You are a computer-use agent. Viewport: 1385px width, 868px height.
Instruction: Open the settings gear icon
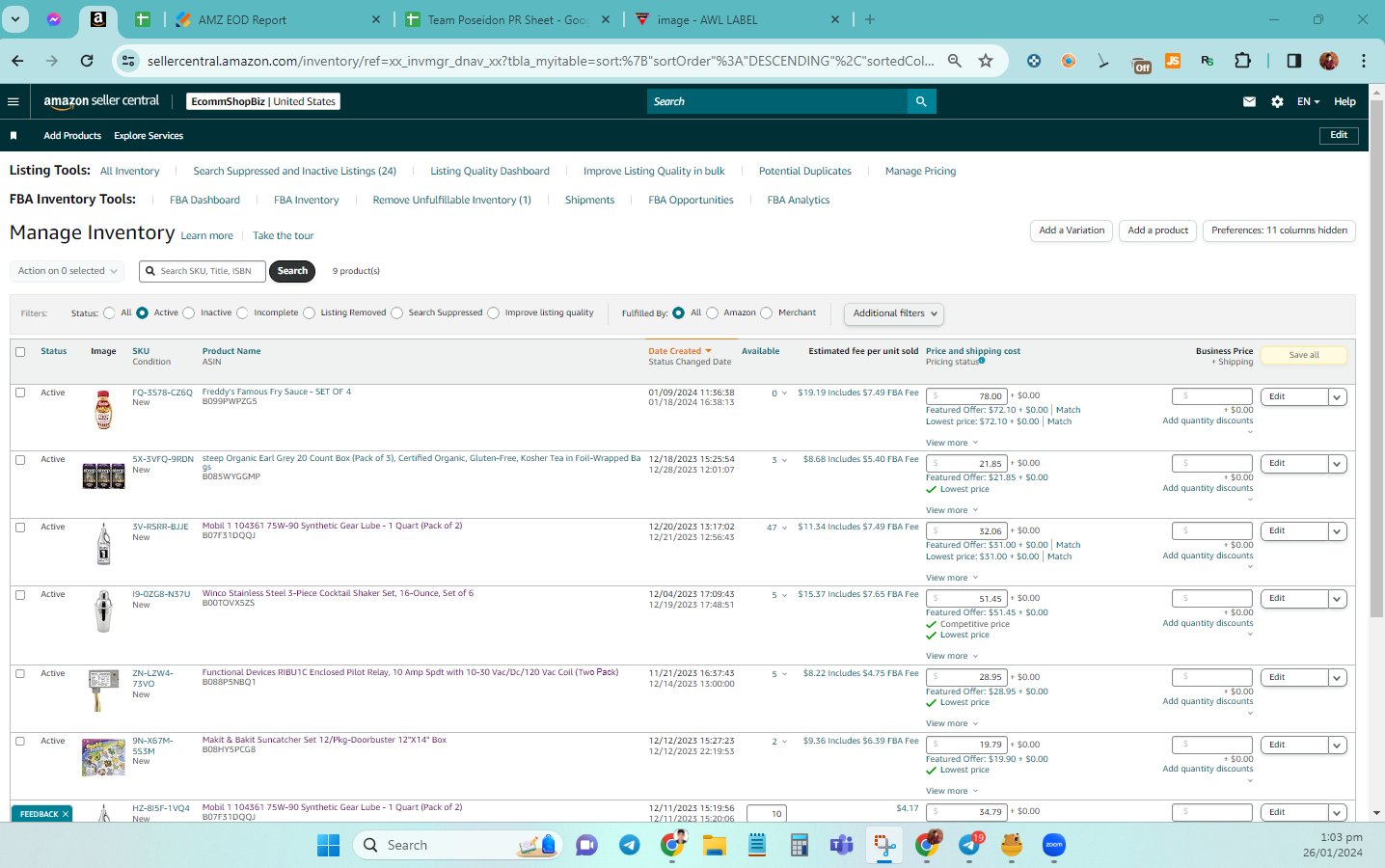click(1277, 101)
